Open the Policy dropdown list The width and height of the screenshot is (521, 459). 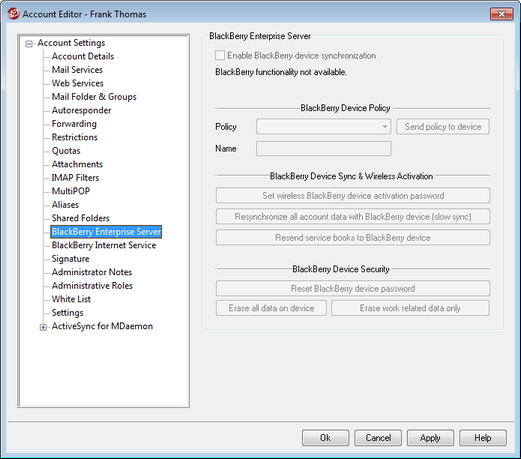(323, 127)
